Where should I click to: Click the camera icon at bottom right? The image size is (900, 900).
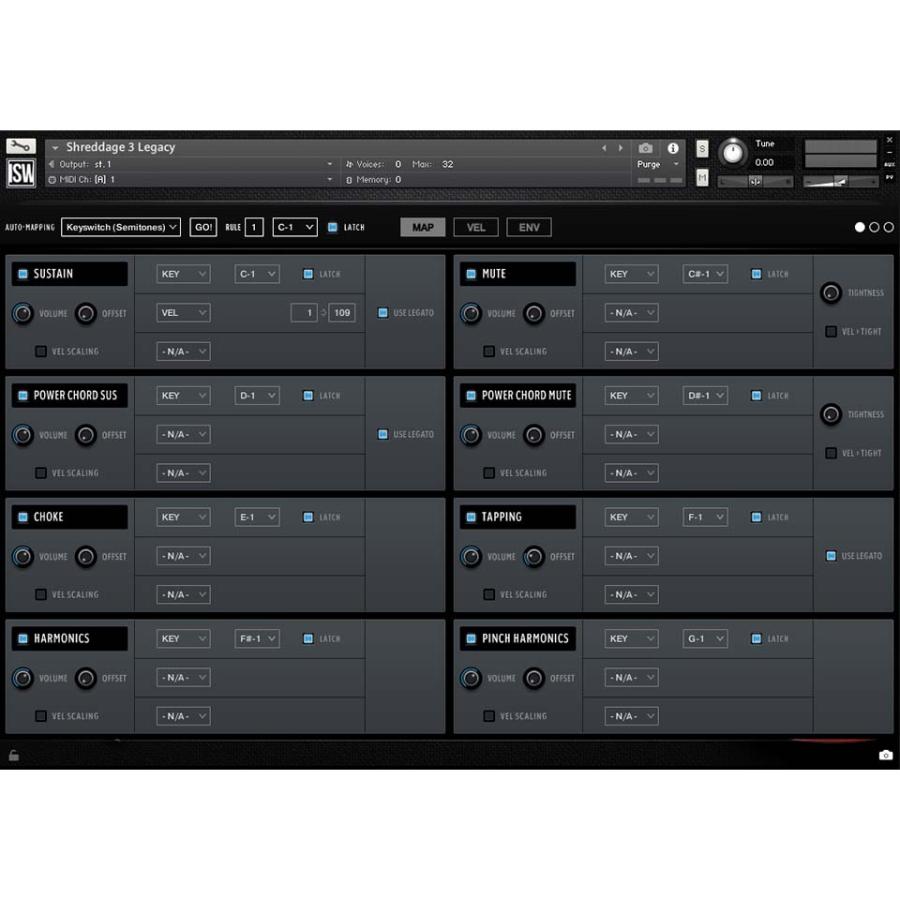[x=886, y=755]
